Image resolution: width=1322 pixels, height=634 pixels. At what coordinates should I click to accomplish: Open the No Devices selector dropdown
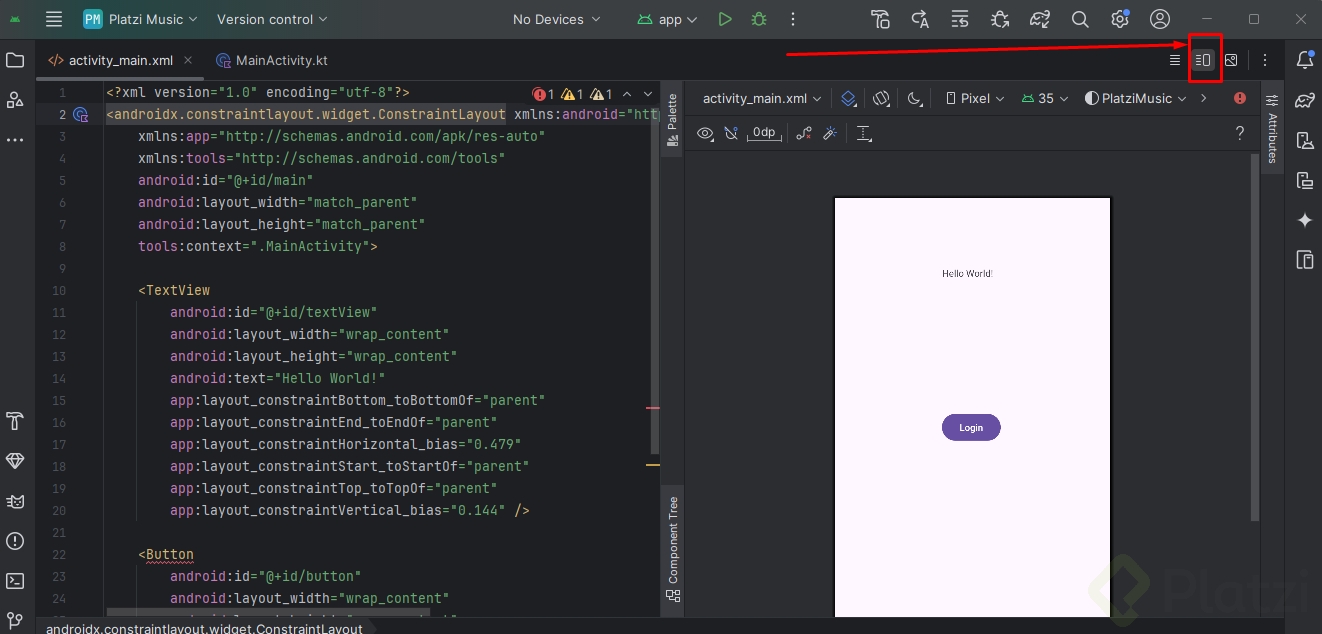[x=556, y=19]
